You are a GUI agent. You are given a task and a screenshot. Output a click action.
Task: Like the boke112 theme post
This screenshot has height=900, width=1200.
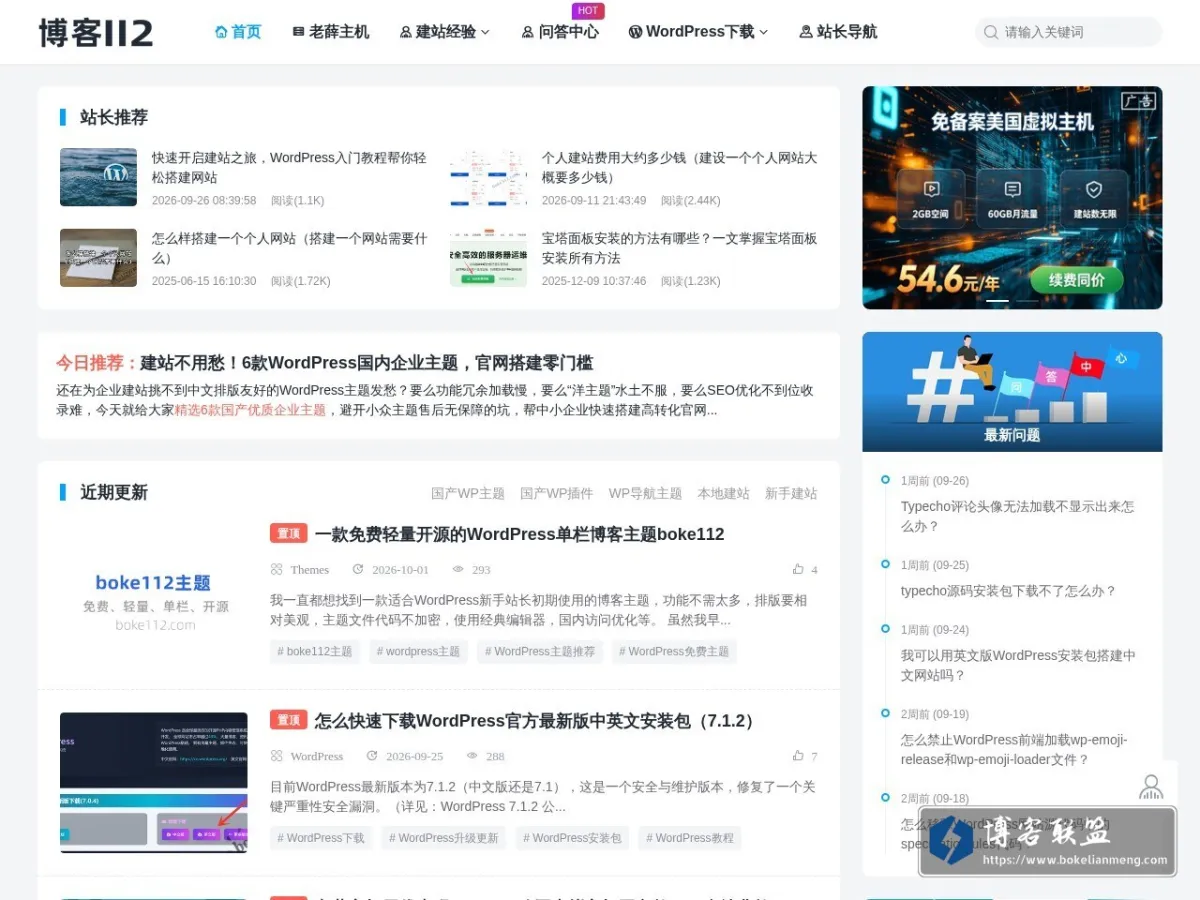(805, 569)
